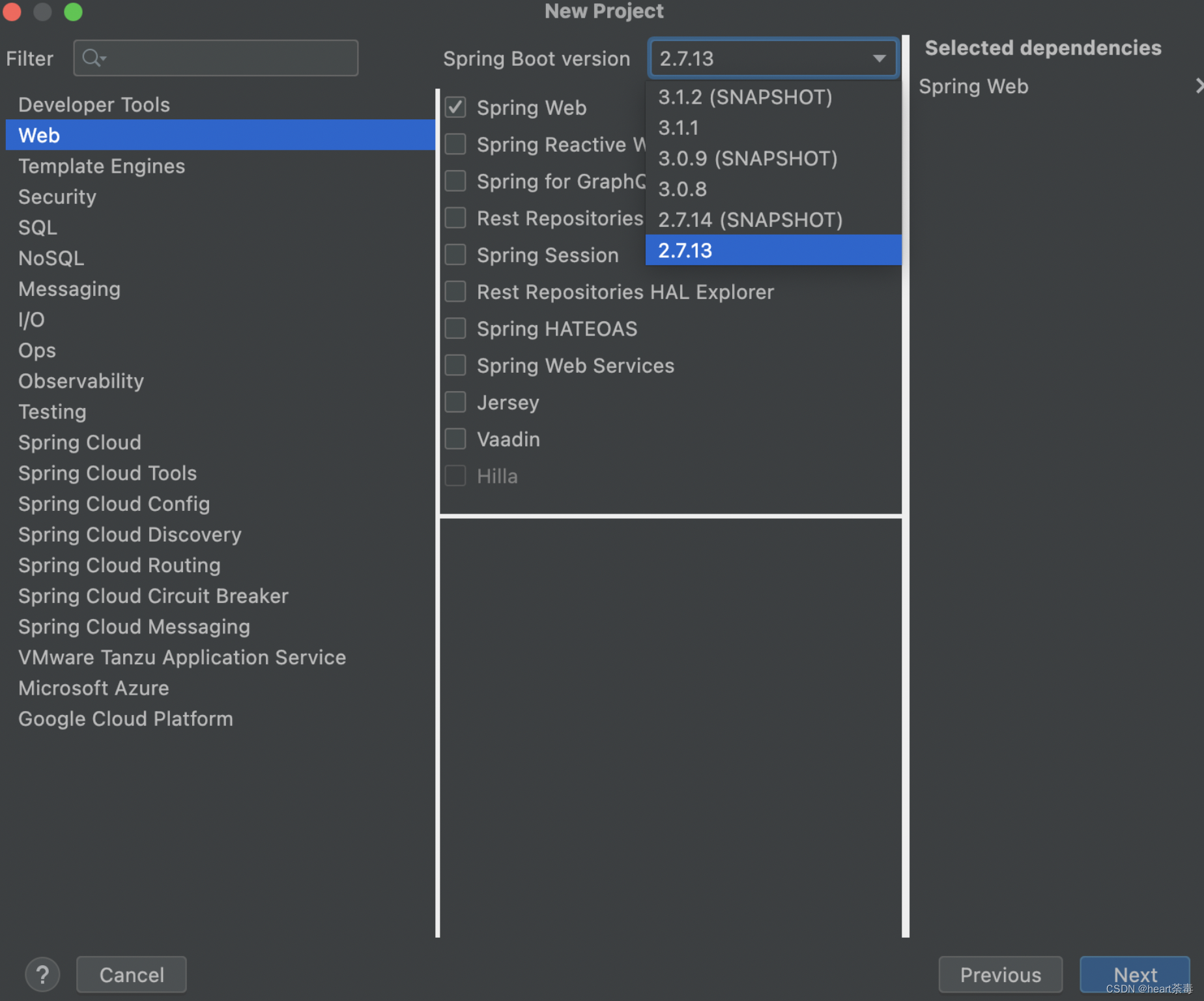Select the Spring Cloud category

pyautogui.click(x=220, y=442)
